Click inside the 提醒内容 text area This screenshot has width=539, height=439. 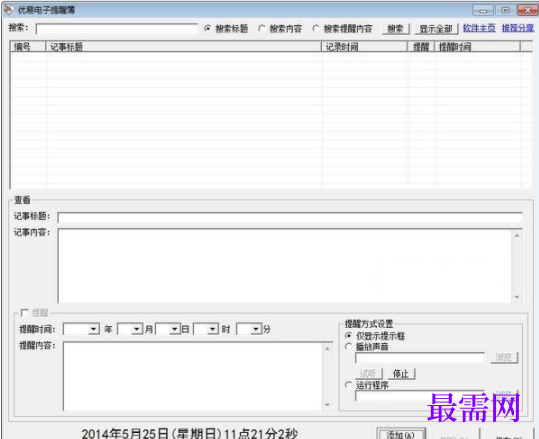192,376
